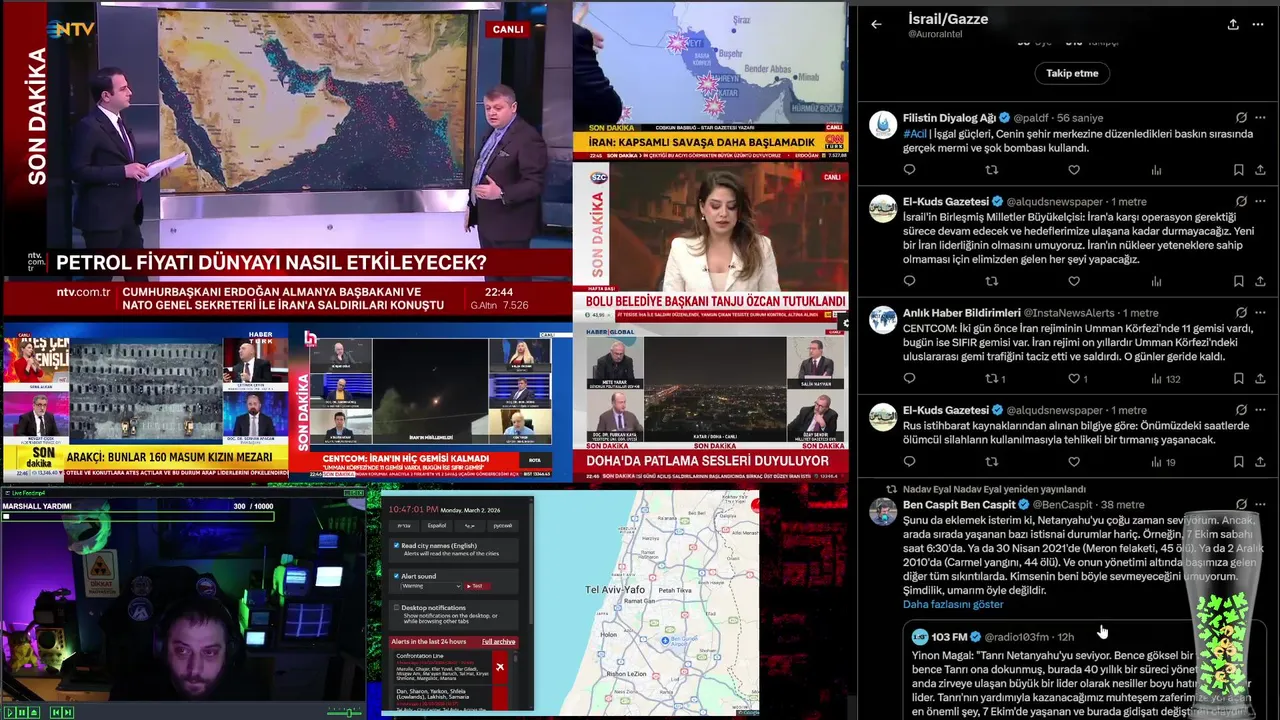Reply to the Filistin Diyalog Ağı tweet
Viewport: 1280px width, 720px height.
pos(909,170)
